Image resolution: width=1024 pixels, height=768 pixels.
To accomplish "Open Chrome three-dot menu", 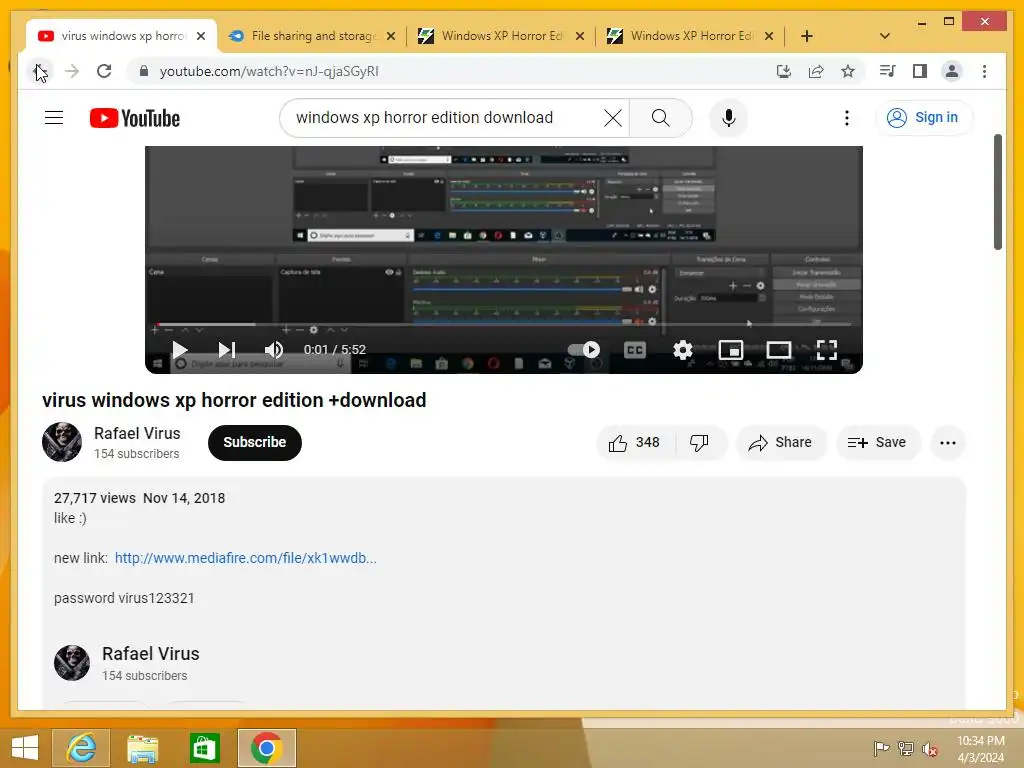I will coord(984,71).
